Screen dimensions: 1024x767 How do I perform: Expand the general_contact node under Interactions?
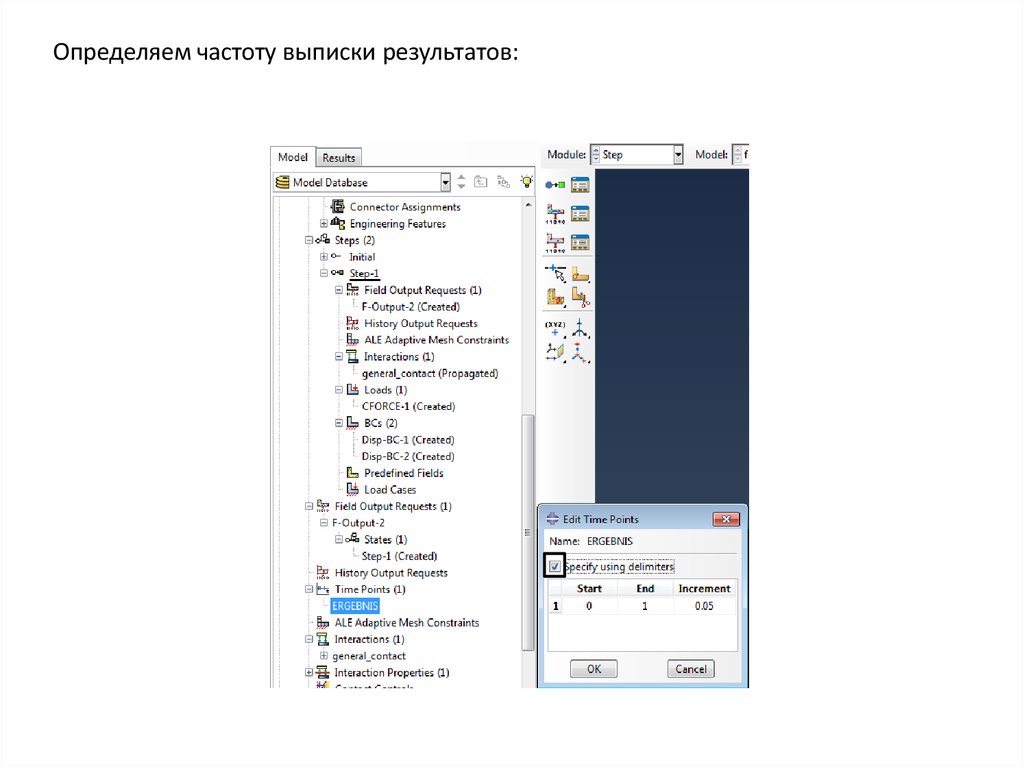point(323,656)
